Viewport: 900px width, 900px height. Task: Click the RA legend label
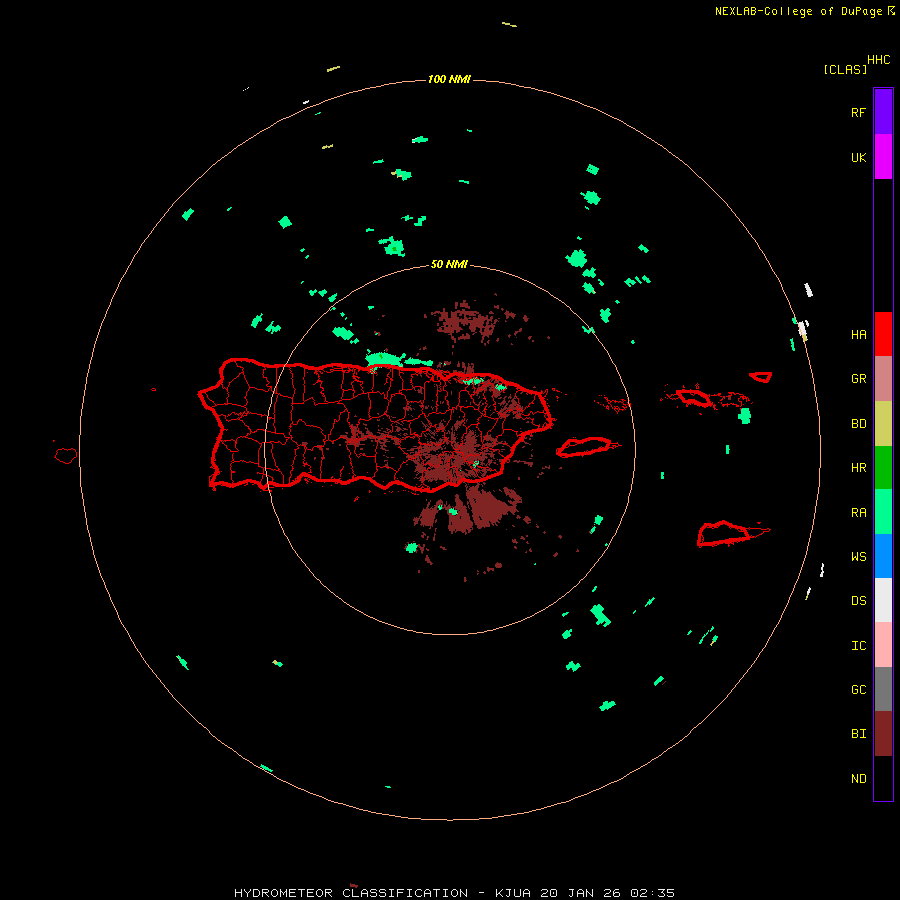tap(858, 513)
